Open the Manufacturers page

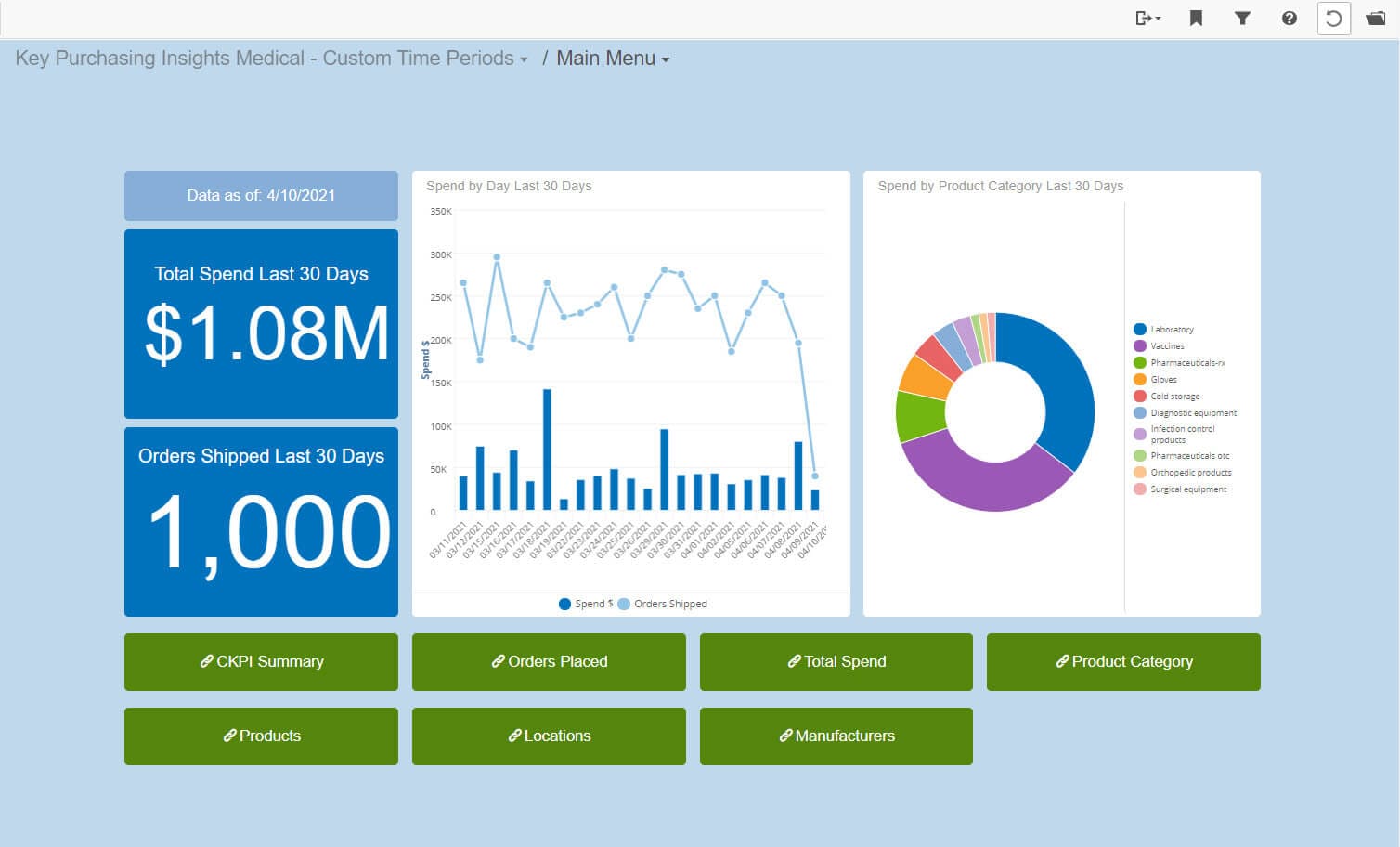coord(836,736)
